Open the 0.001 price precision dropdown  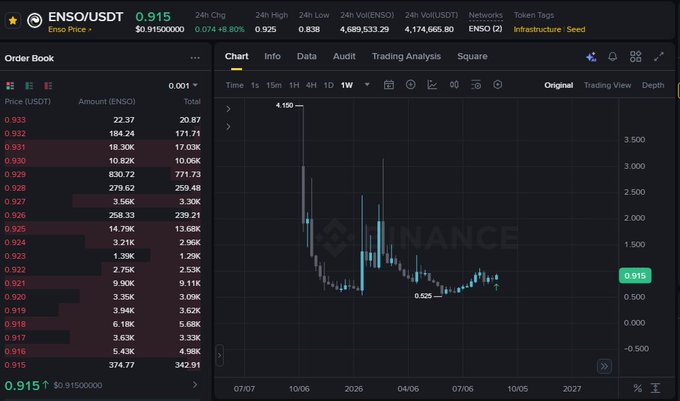click(x=183, y=86)
